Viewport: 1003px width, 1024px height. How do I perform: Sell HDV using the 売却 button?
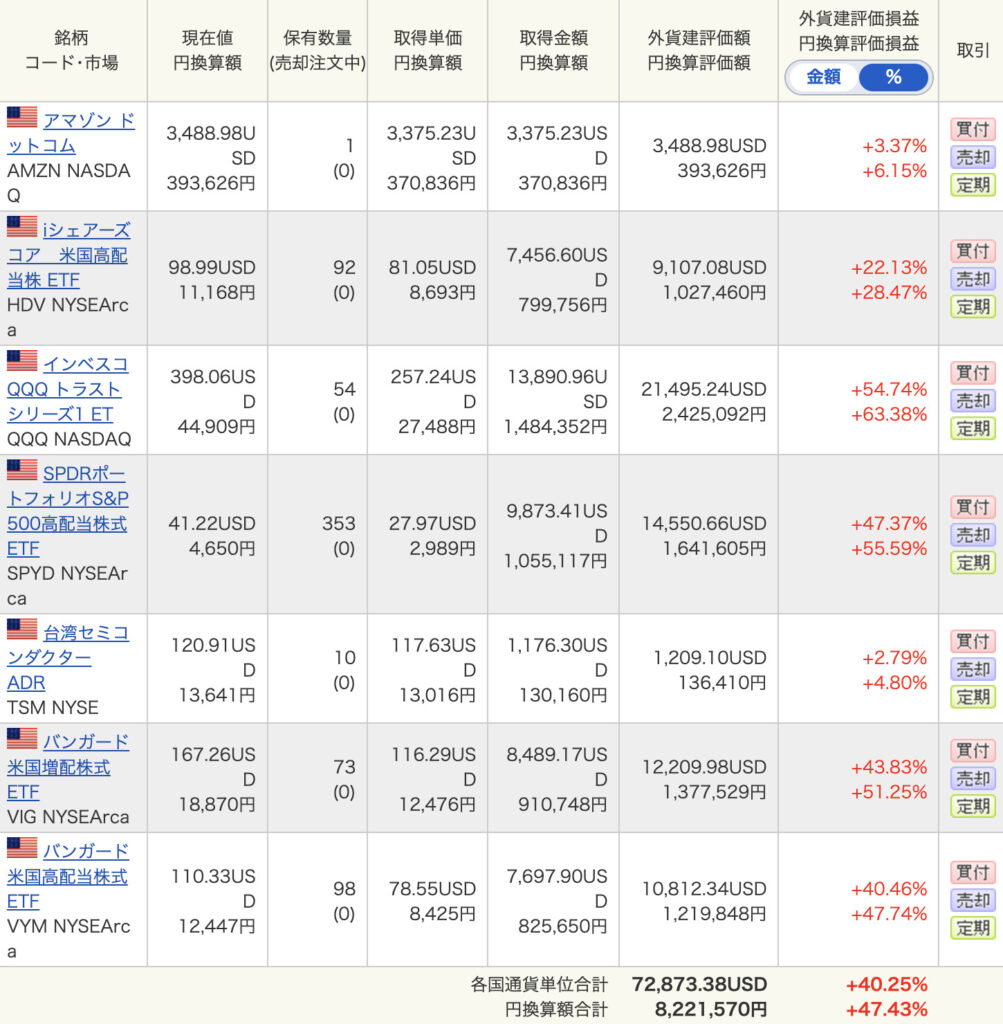pos(972,279)
